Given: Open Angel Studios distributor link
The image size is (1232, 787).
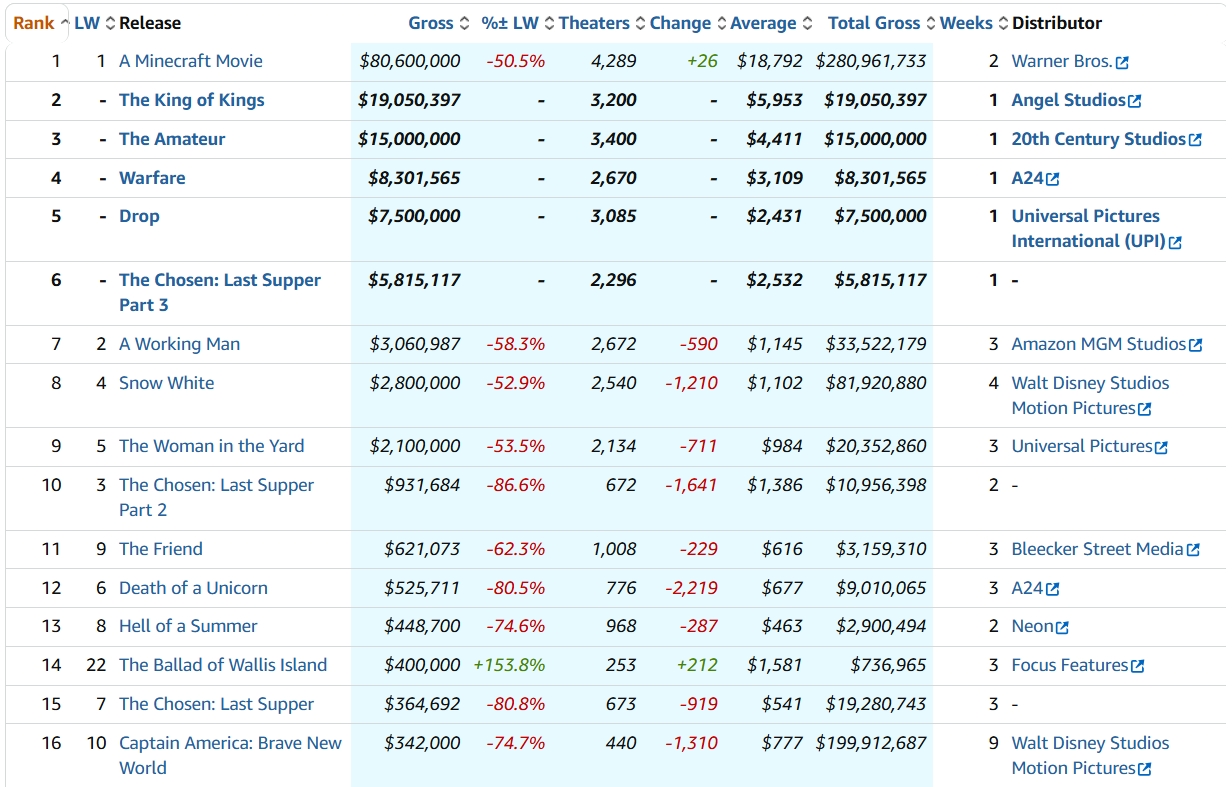Looking at the screenshot, I should [x=1068, y=100].
